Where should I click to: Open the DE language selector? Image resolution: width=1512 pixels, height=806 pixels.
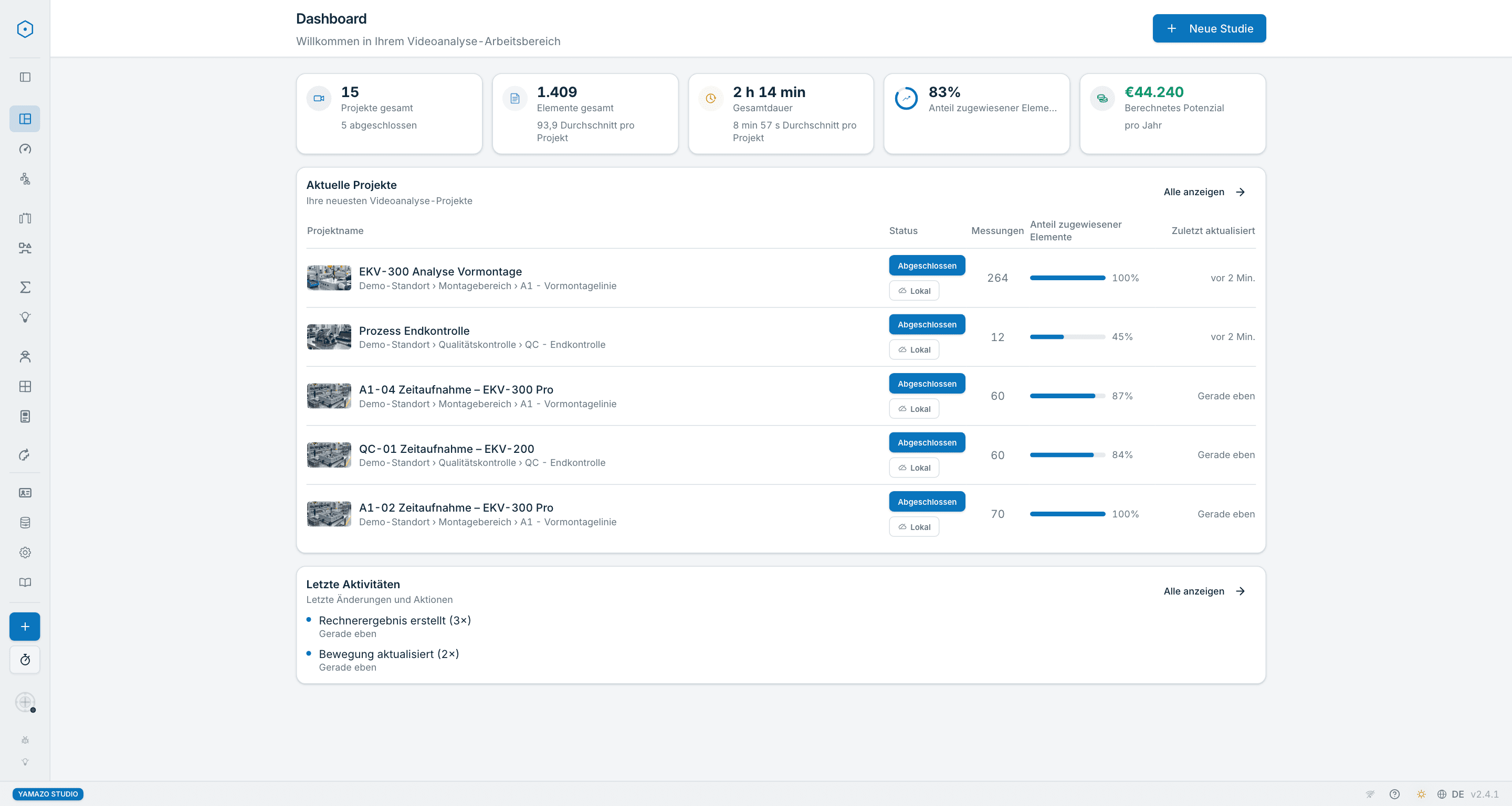[1451, 794]
